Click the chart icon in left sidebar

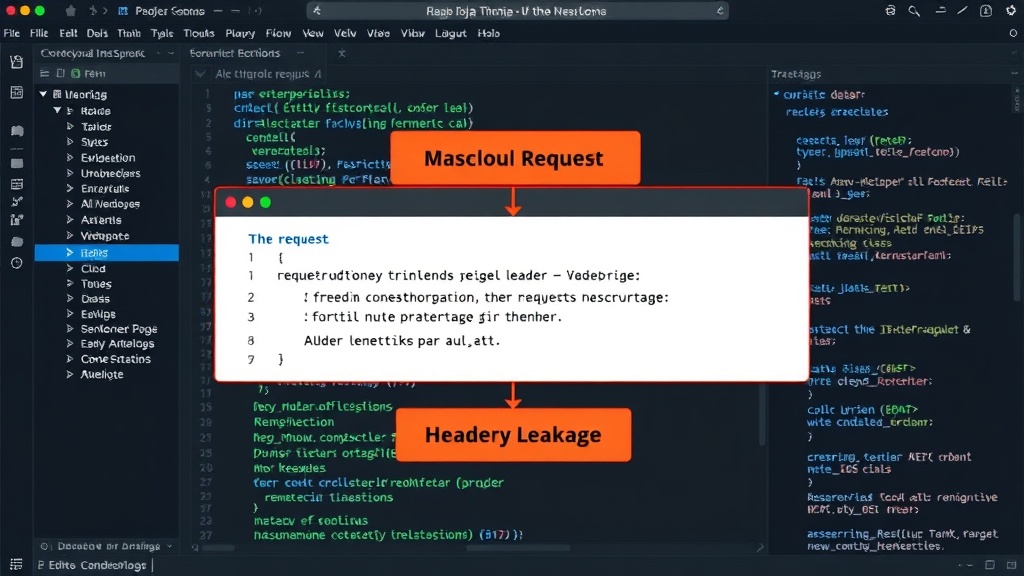(17, 219)
